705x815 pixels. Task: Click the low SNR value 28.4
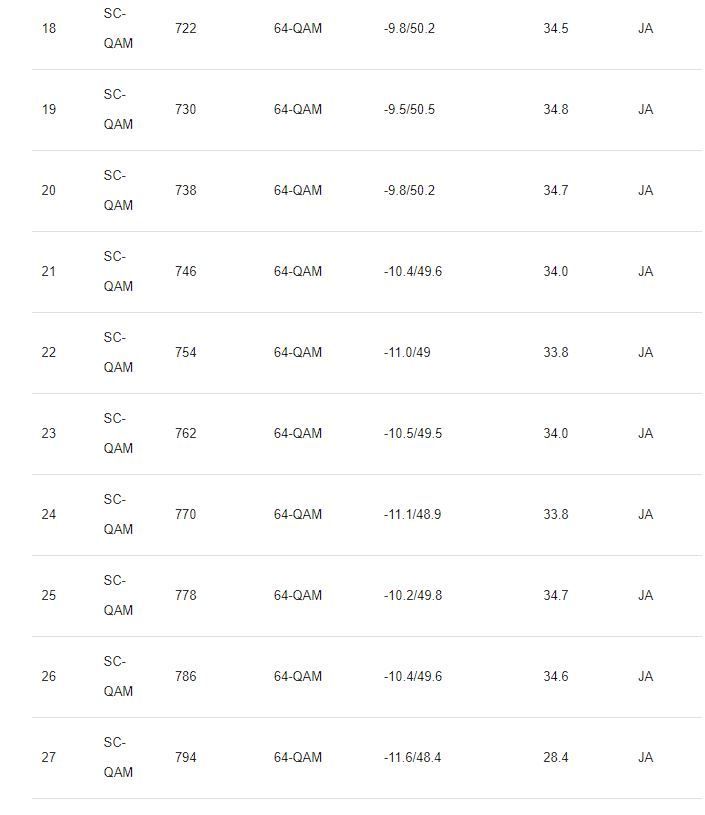tap(556, 758)
